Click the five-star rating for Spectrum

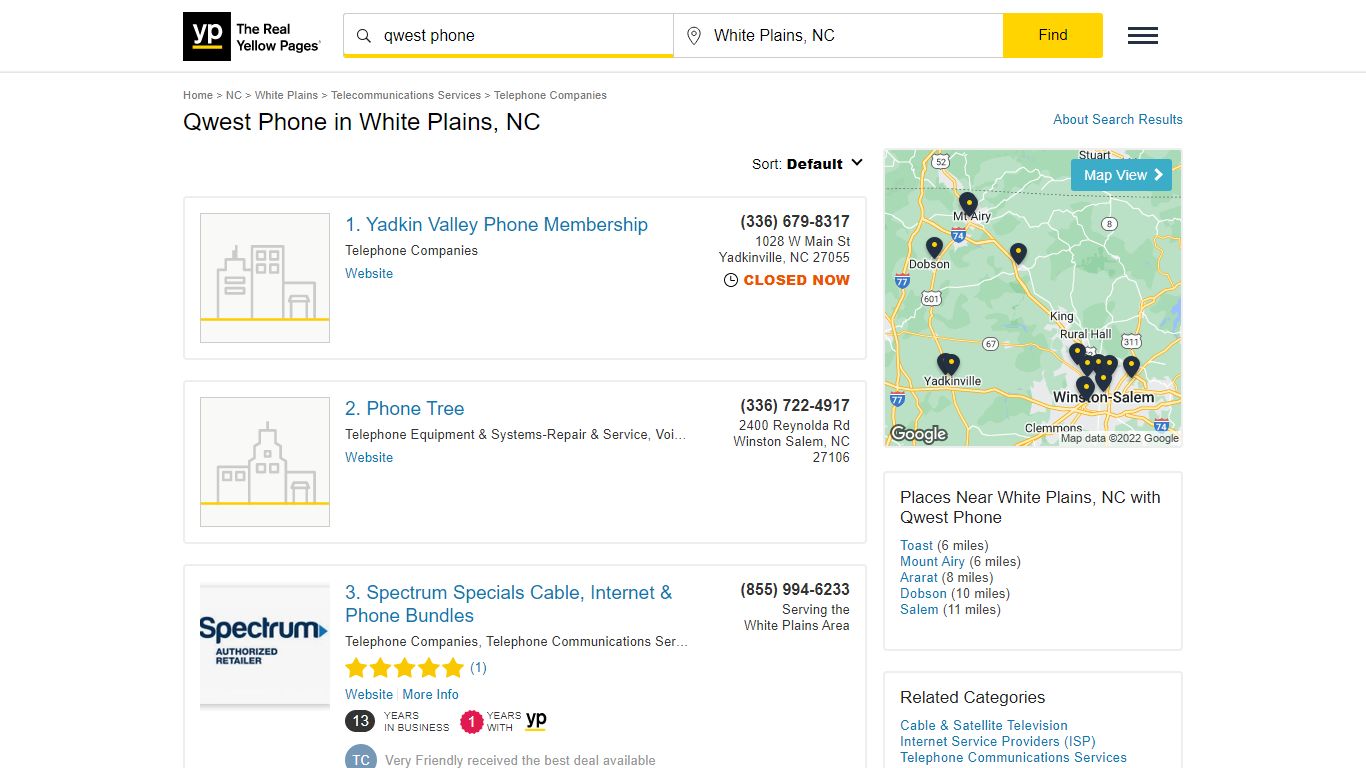click(404, 668)
